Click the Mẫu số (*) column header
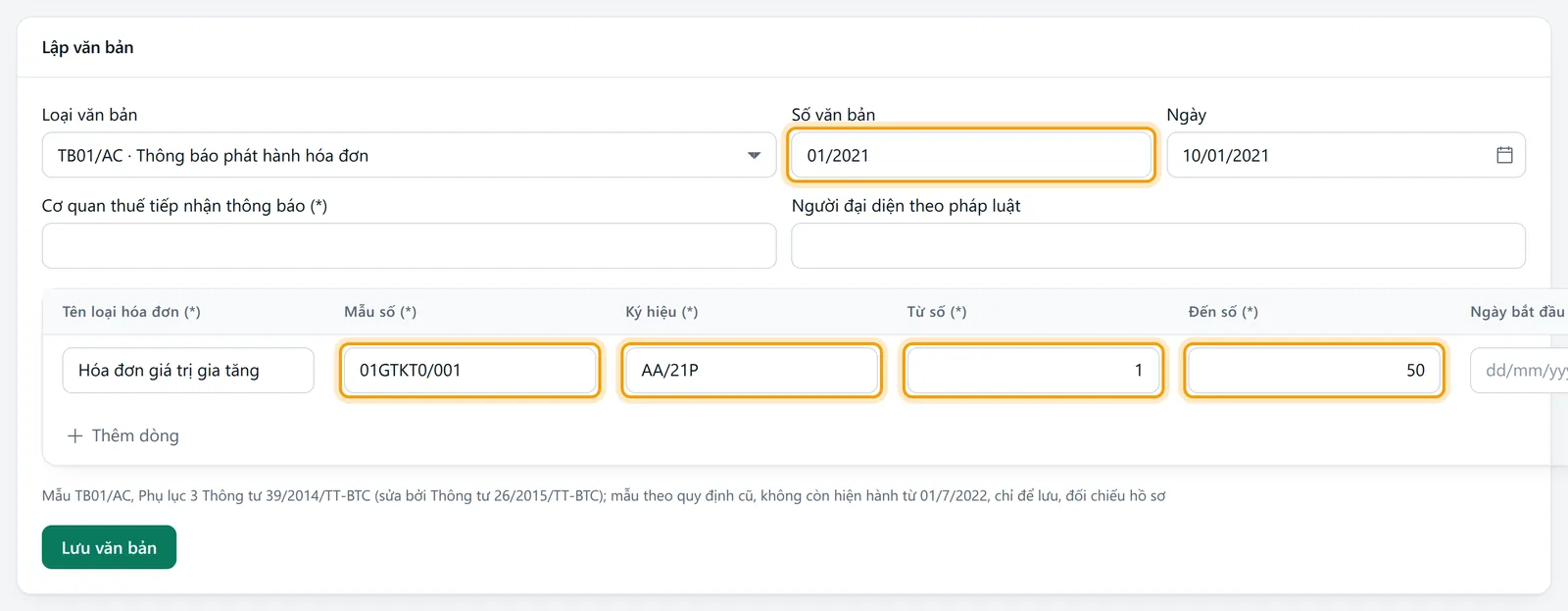 [x=380, y=312]
